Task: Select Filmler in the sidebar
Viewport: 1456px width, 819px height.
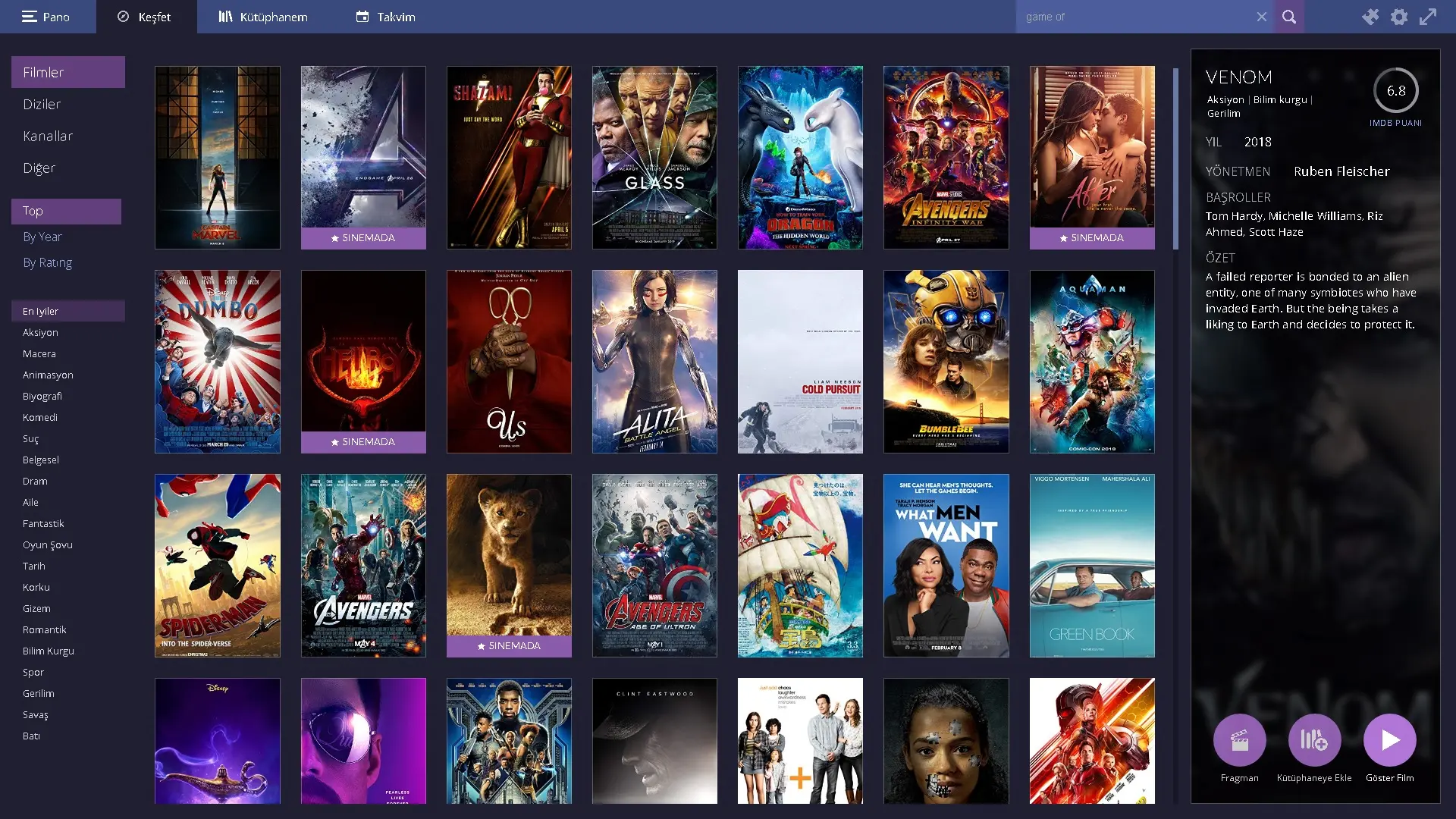Action: pos(68,72)
